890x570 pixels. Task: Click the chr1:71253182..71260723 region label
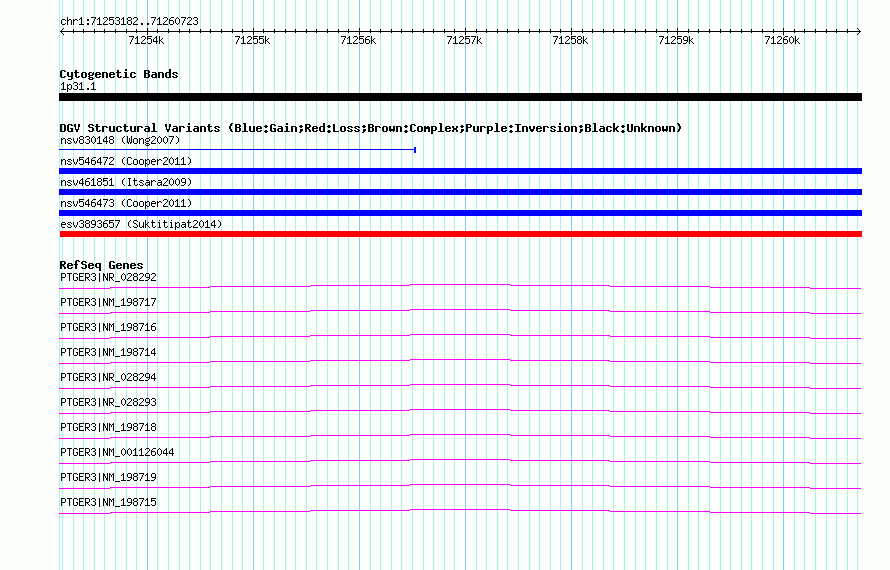coord(129,21)
